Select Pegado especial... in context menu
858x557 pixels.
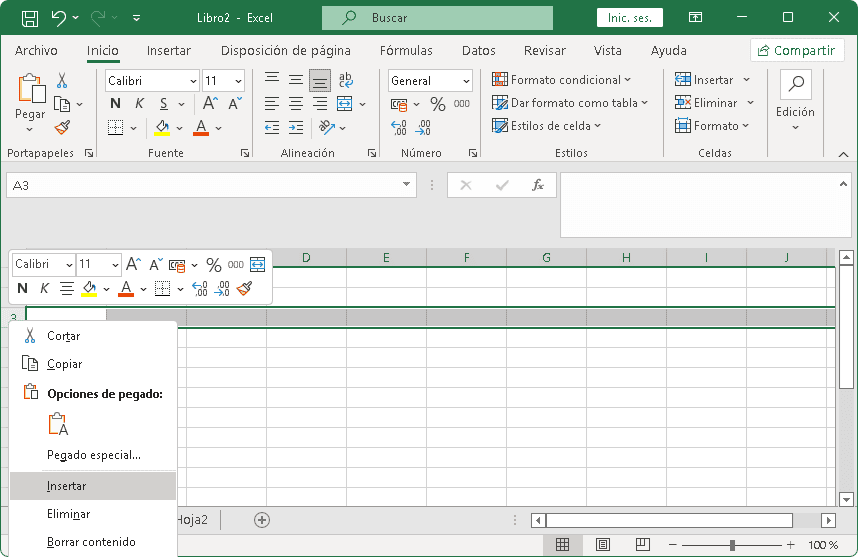tap(93, 455)
